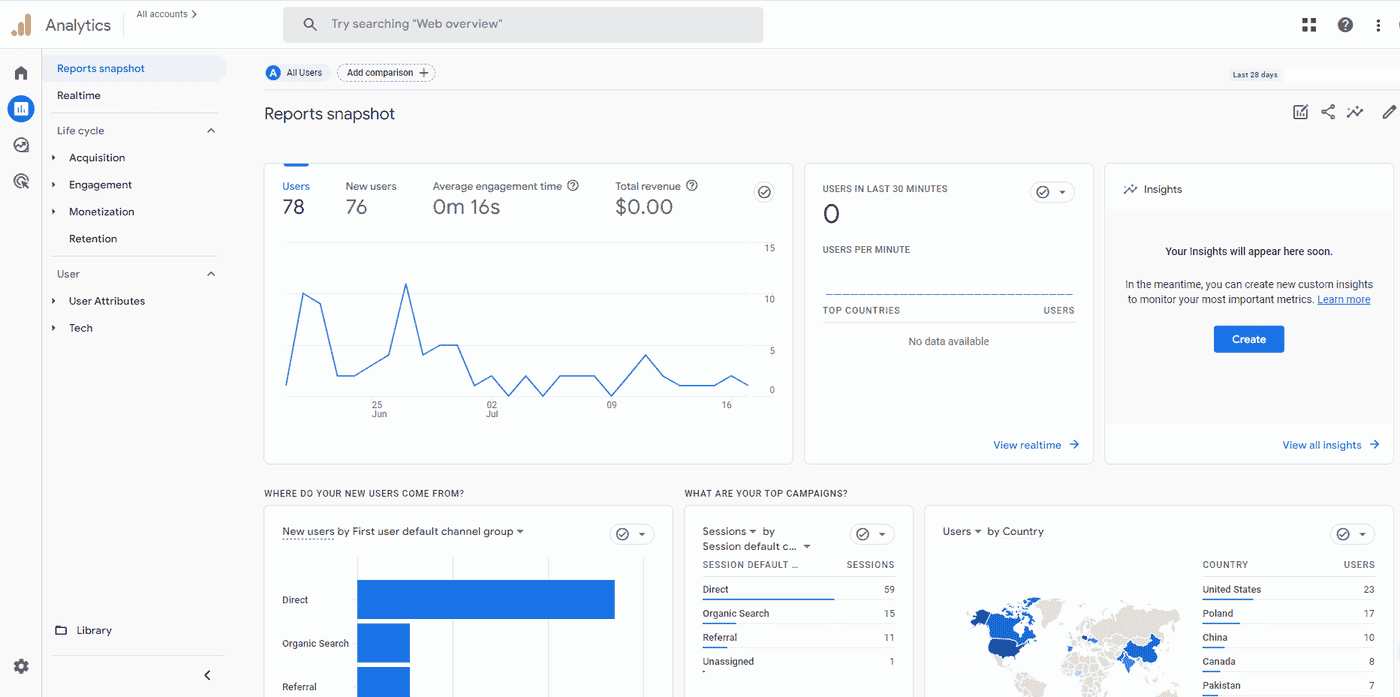Collapse the User section
The width and height of the screenshot is (1400, 697).
(x=211, y=274)
